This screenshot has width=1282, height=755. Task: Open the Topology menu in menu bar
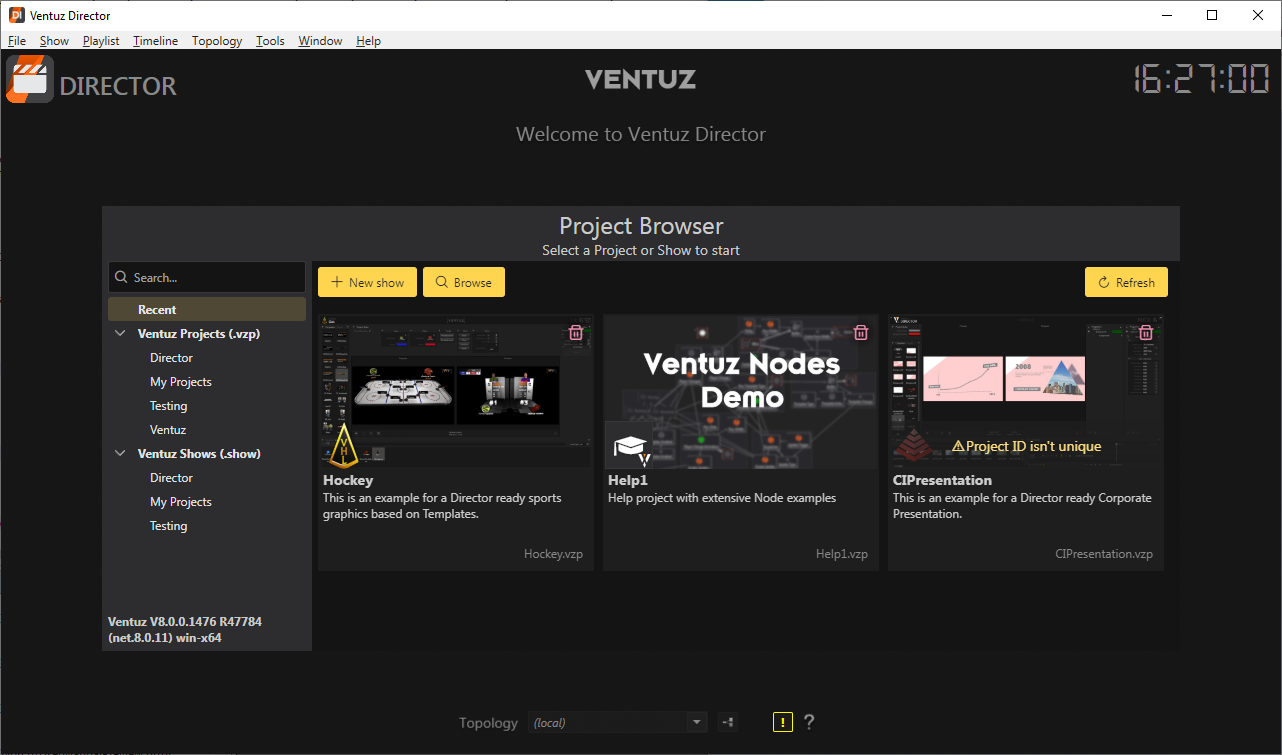(217, 41)
